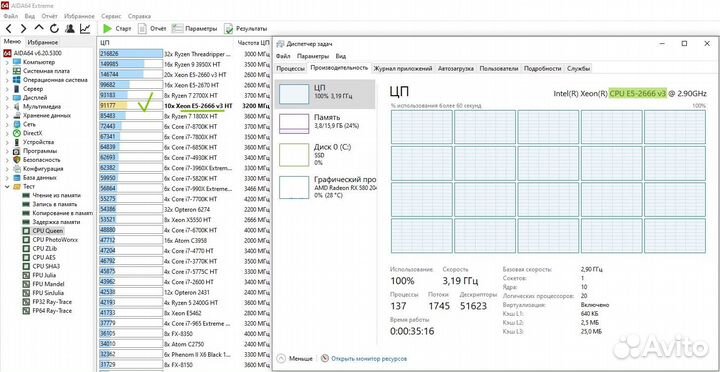Switch to the Журнал приложений tab
The image size is (720, 372).
[x=403, y=68]
